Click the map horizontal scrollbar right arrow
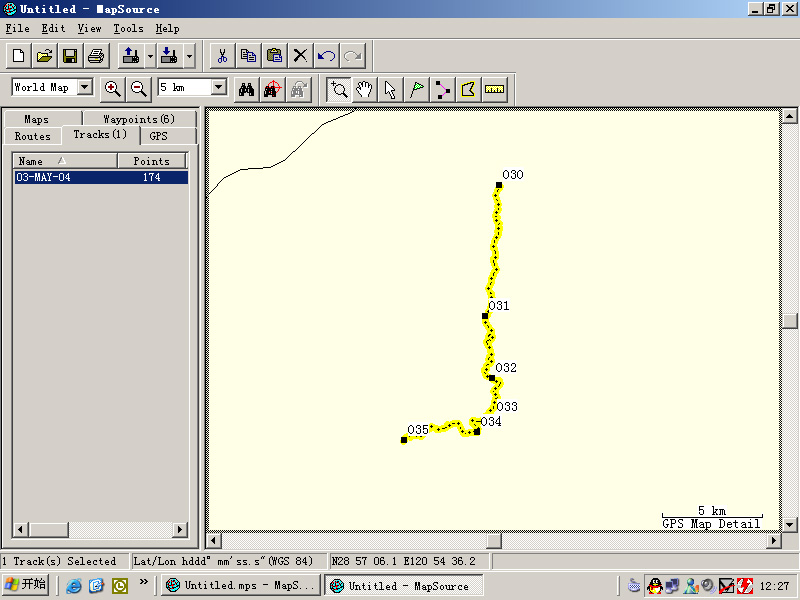 tap(774, 540)
